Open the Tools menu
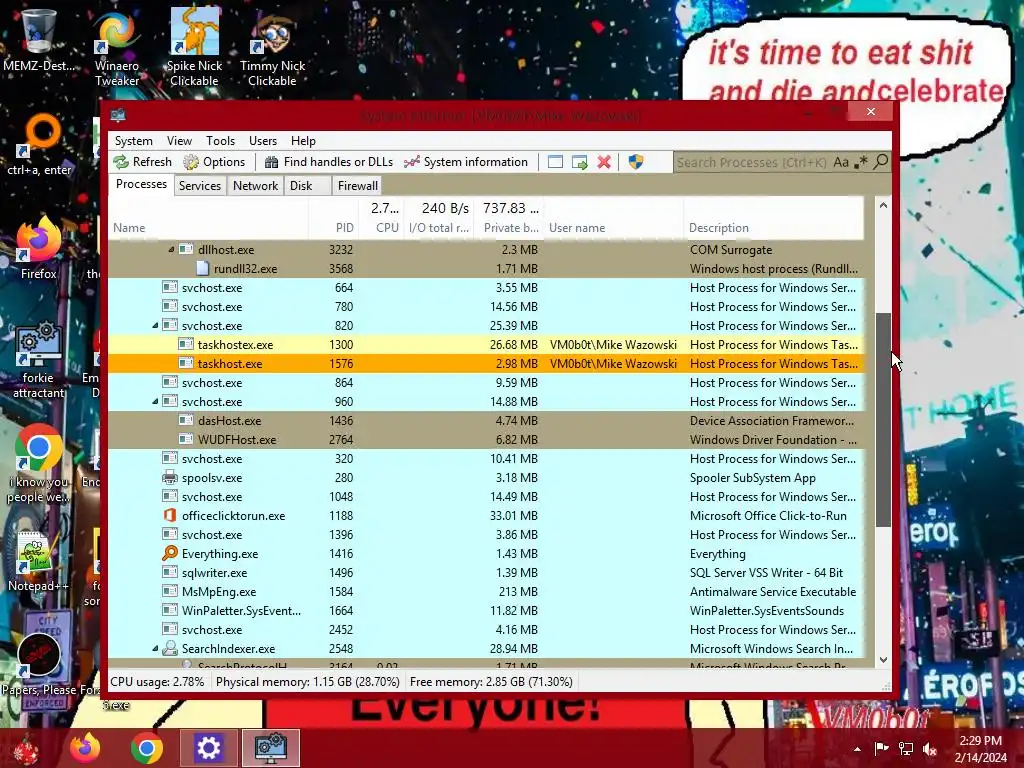 [x=220, y=141]
